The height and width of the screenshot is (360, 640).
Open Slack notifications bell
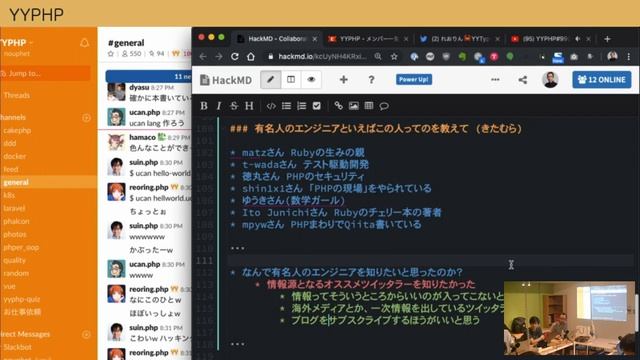[x=84, y=43]
